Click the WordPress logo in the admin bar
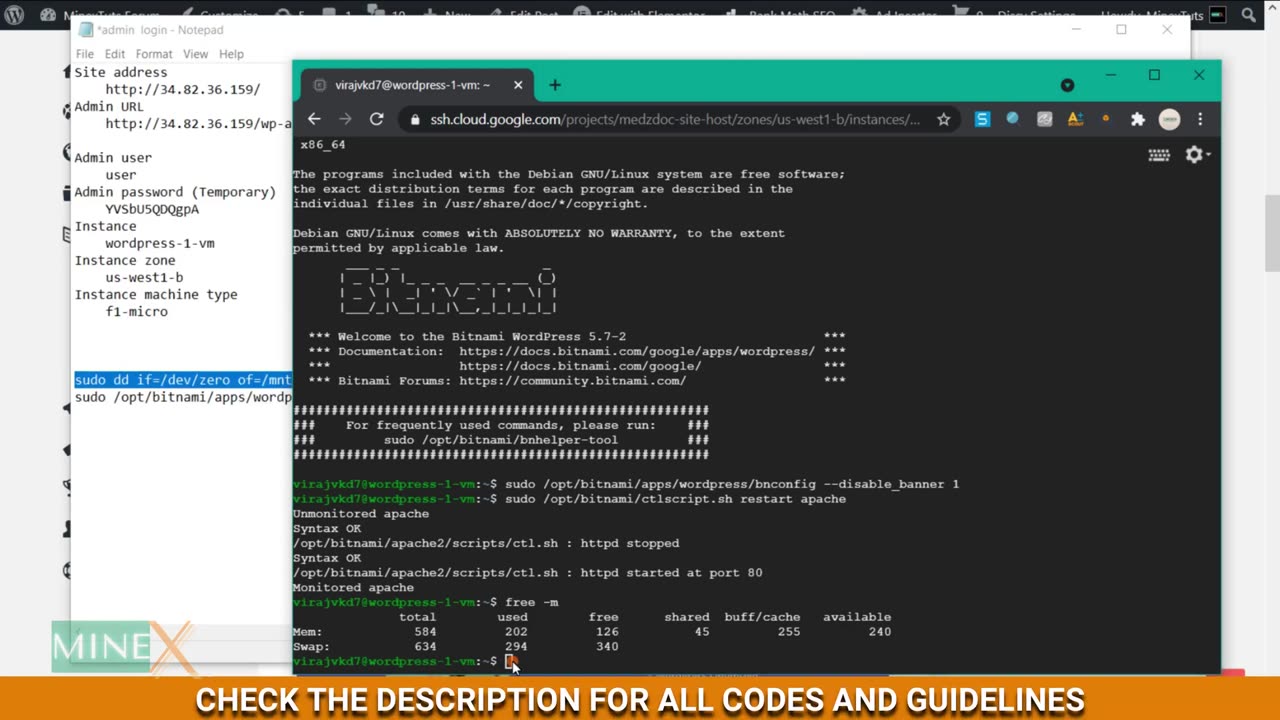Image resolution: width=1280 pixels, height=720 pixels. pyautogui.click(x=15, y=15)
